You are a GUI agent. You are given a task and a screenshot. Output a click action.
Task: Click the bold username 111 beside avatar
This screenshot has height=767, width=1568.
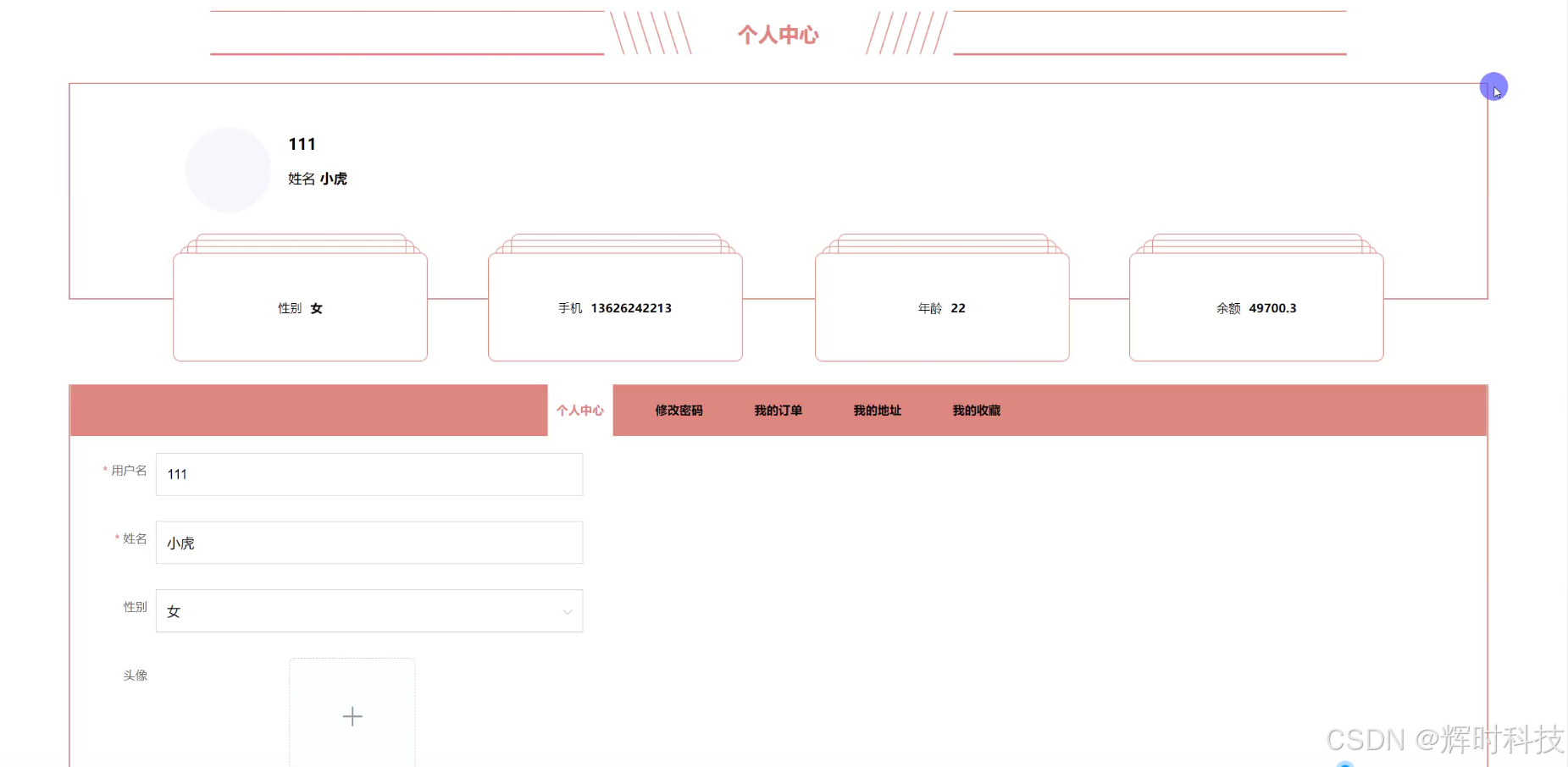[302, 144]
